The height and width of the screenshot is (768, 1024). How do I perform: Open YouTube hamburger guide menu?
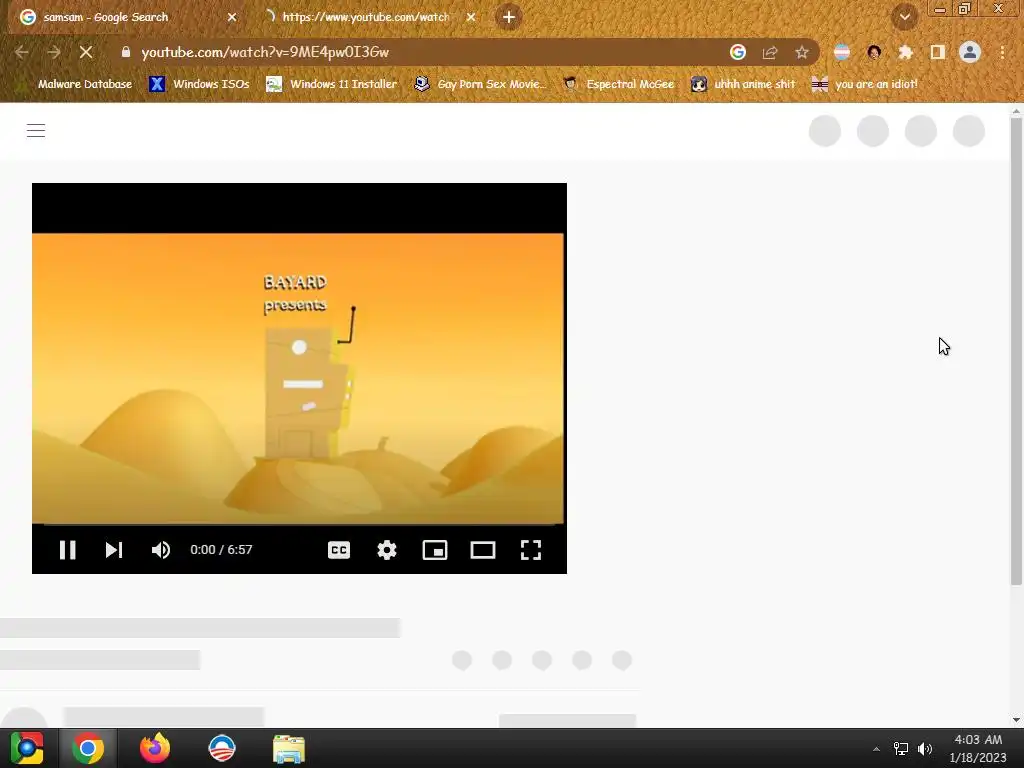(x=36, y=131)
